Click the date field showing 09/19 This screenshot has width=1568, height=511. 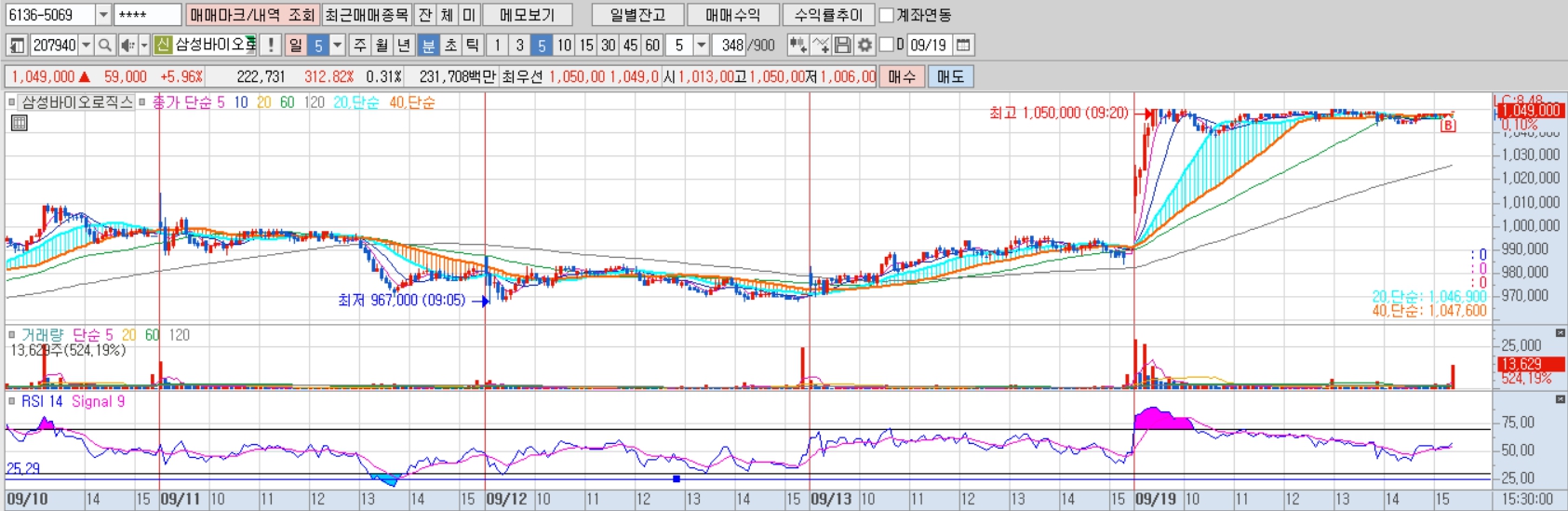(929, 45)
